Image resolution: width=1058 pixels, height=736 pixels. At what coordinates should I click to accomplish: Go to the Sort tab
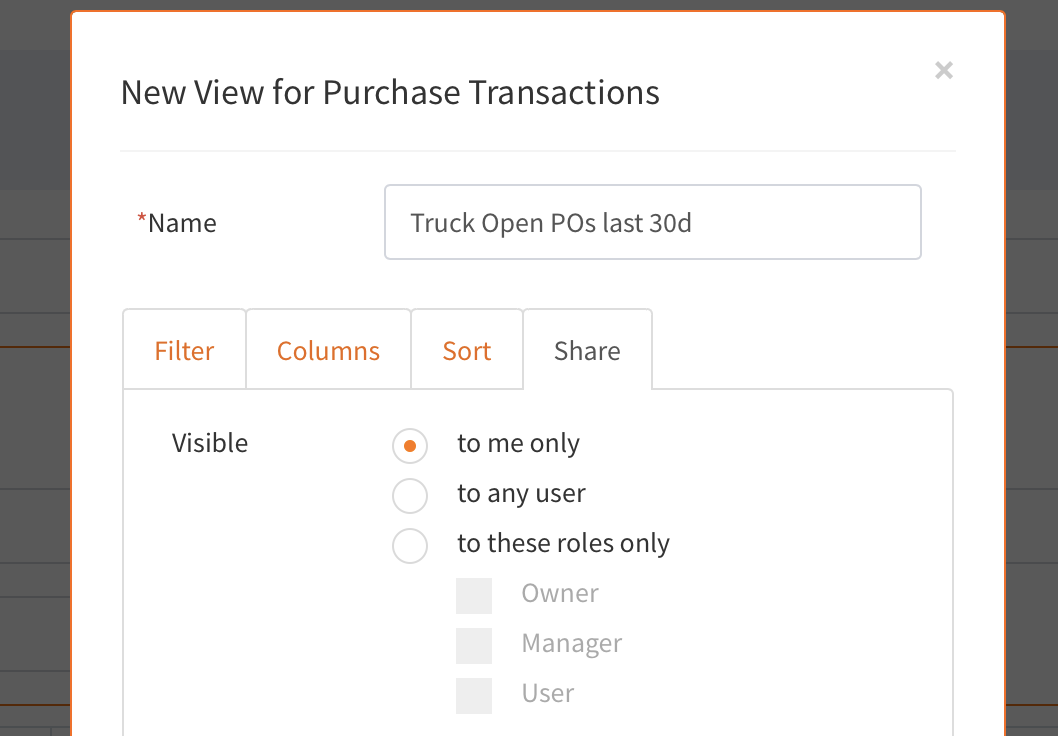click(x=467, y=351)
